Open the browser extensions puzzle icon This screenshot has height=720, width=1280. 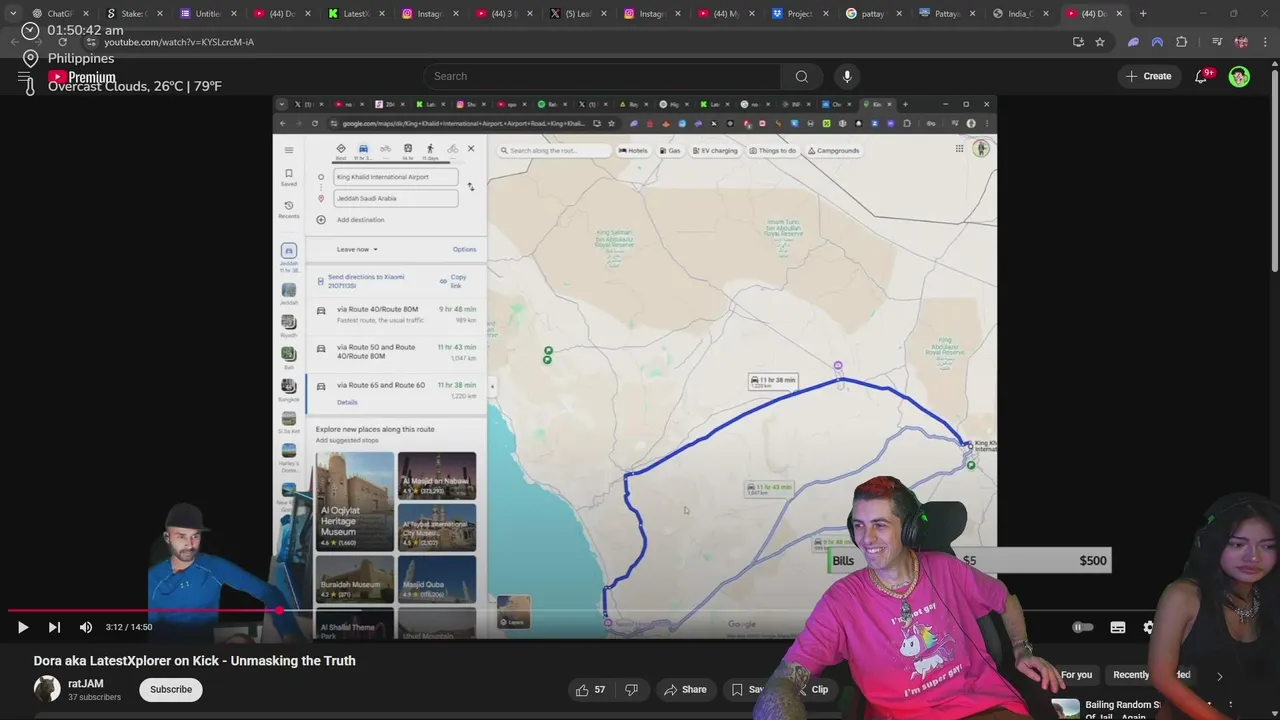[x=1181, y=42]
